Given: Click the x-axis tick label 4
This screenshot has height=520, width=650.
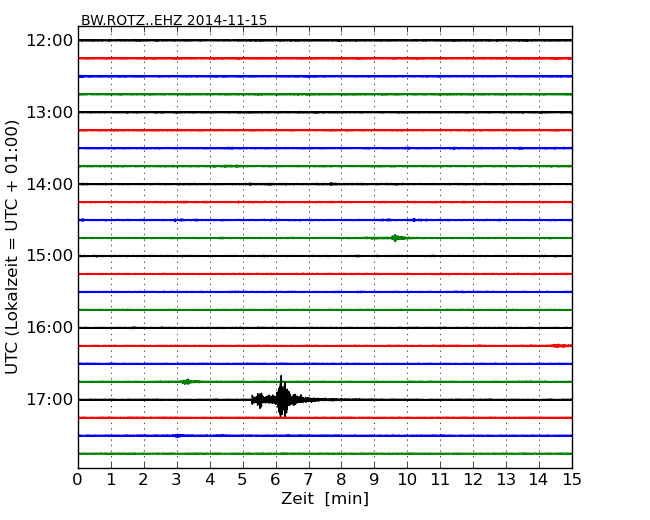Looking at the screenshot, I should pyautogui.click(x=210, y=480).
